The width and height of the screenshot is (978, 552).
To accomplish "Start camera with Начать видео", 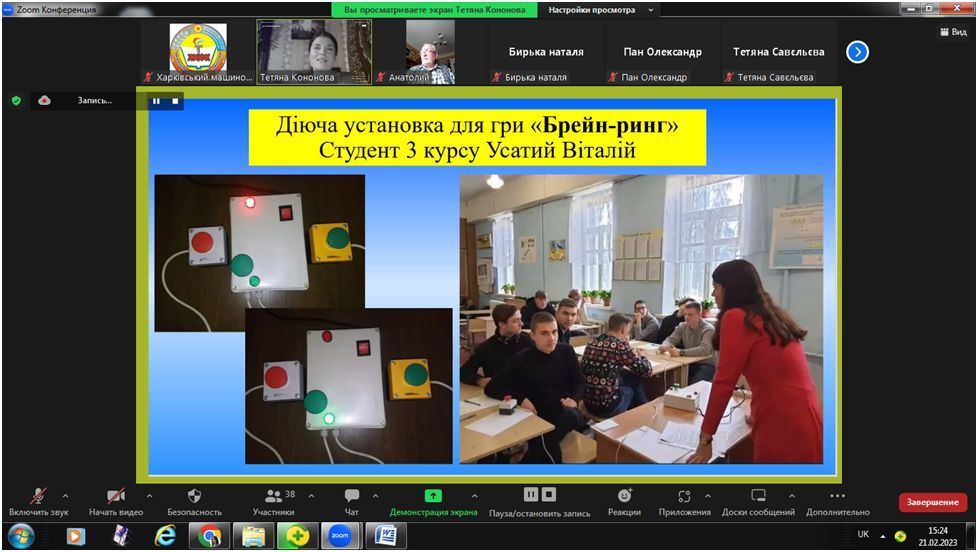I will click(116, 502).
